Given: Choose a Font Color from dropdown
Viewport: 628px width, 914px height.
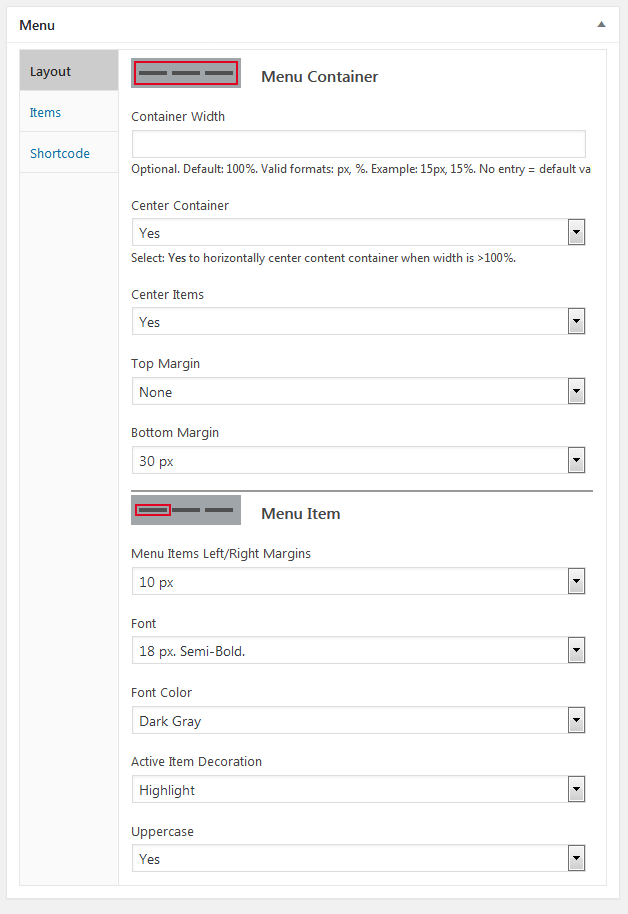Looking at the screenshot, I should (x=358, y=721).
